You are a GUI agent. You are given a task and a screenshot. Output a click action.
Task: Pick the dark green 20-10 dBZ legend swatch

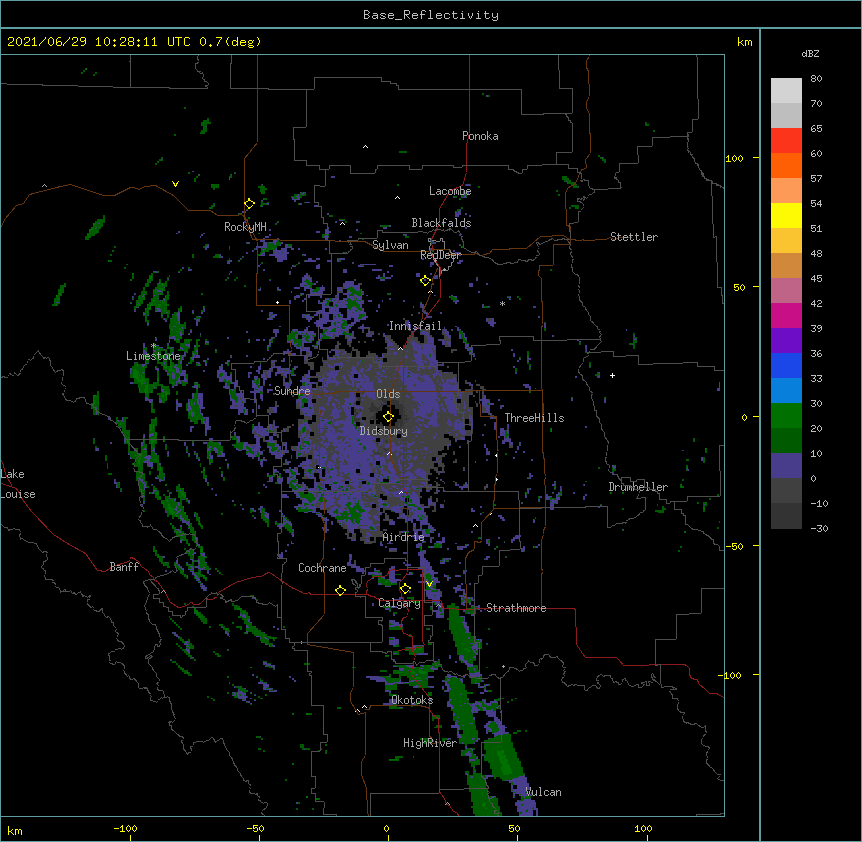786,440
